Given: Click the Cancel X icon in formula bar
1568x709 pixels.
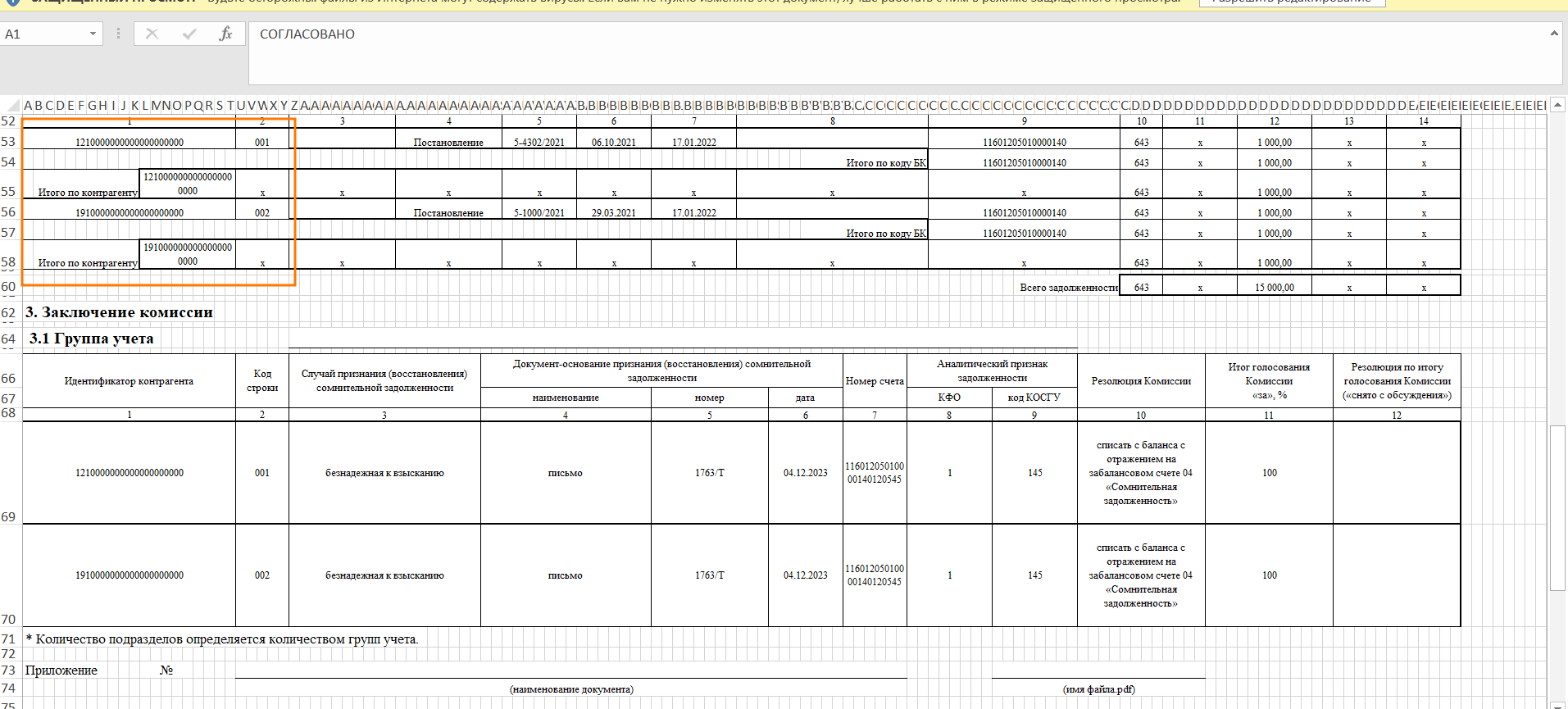Looking at the screenshot, I should tap(152, 34).
